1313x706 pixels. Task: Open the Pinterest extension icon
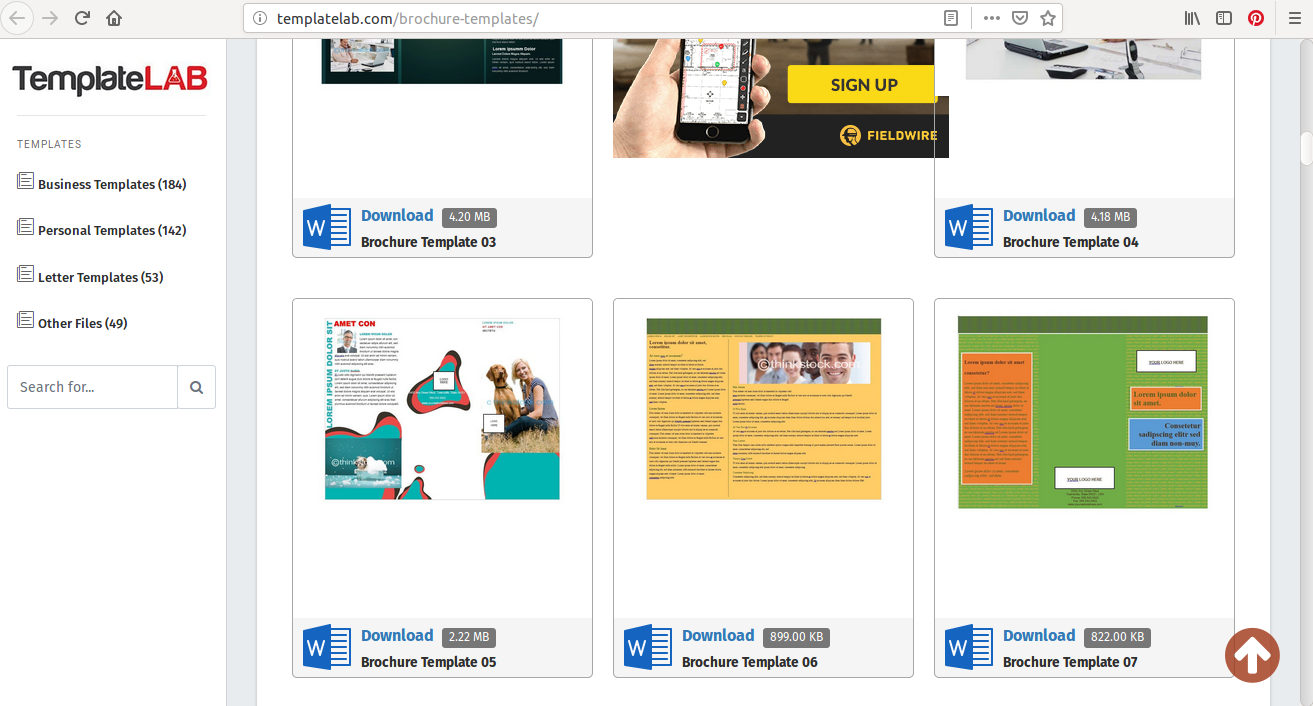[1255, 18]
